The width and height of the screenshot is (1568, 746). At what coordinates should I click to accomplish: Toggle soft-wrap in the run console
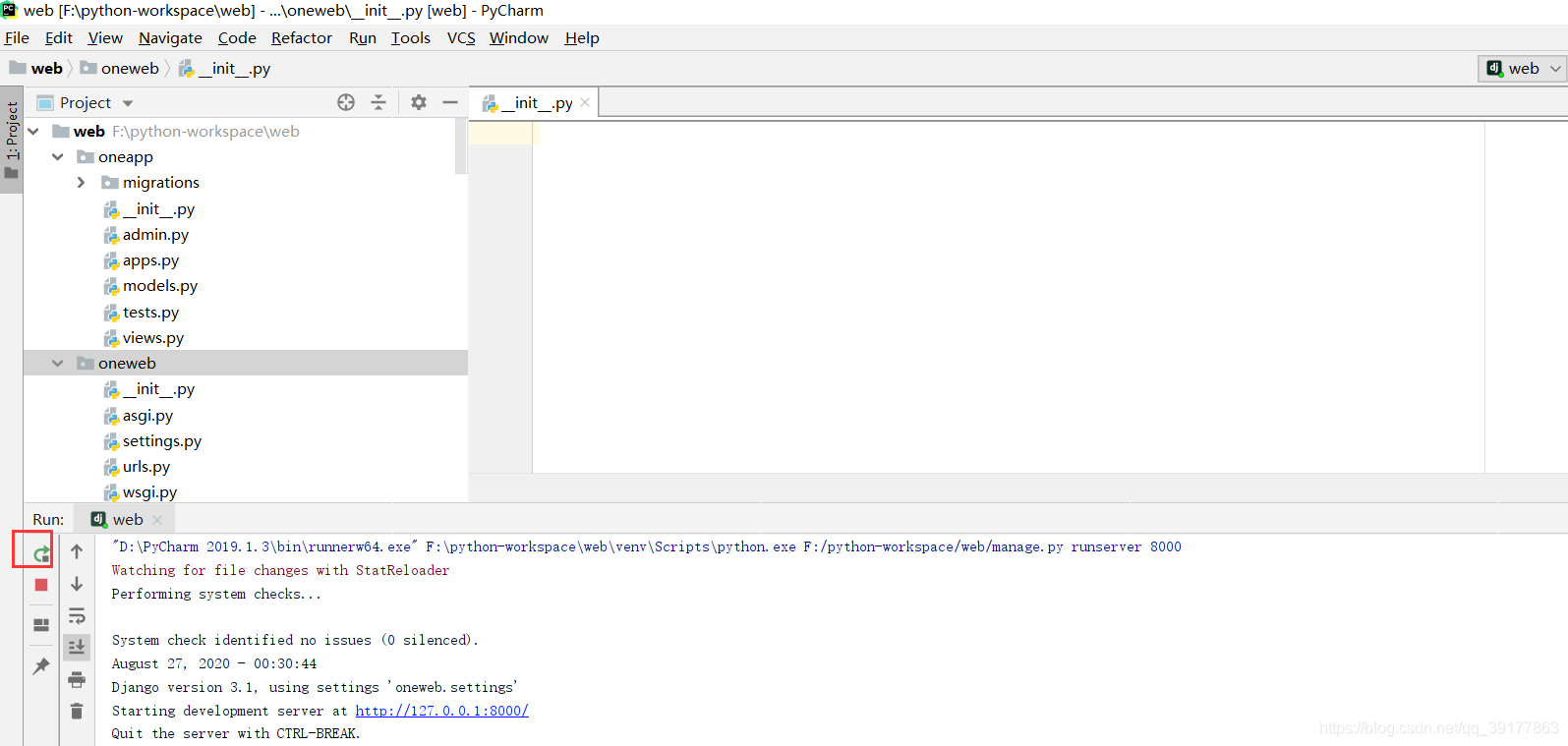77,616
